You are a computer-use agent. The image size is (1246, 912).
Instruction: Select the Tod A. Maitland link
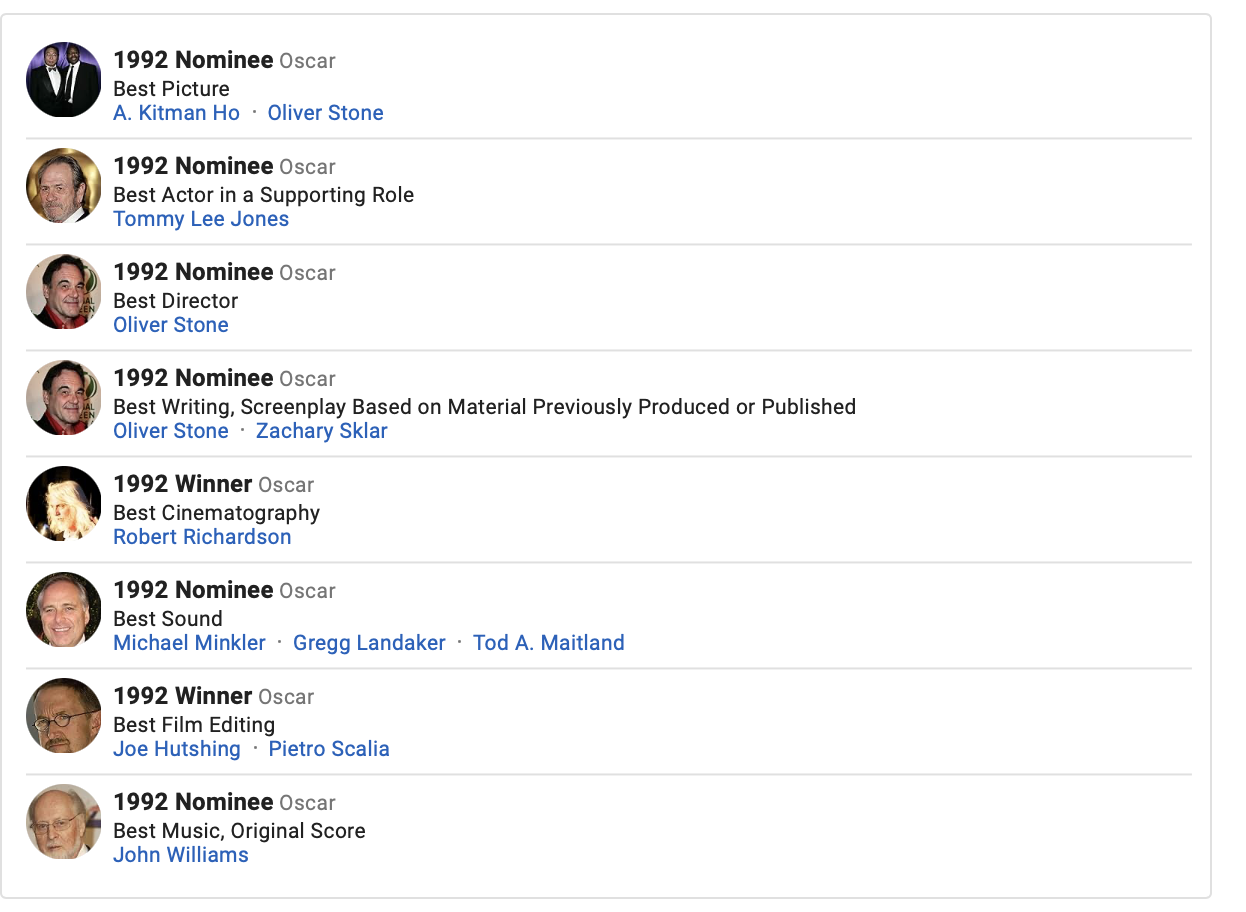tap(548, 643)
